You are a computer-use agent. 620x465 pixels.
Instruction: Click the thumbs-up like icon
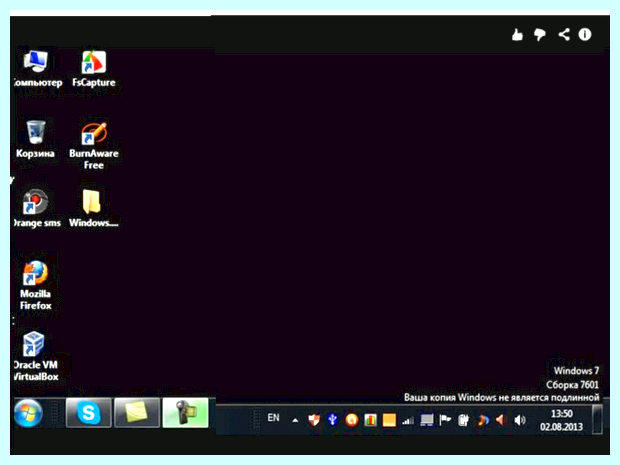[x=517, y=35]
